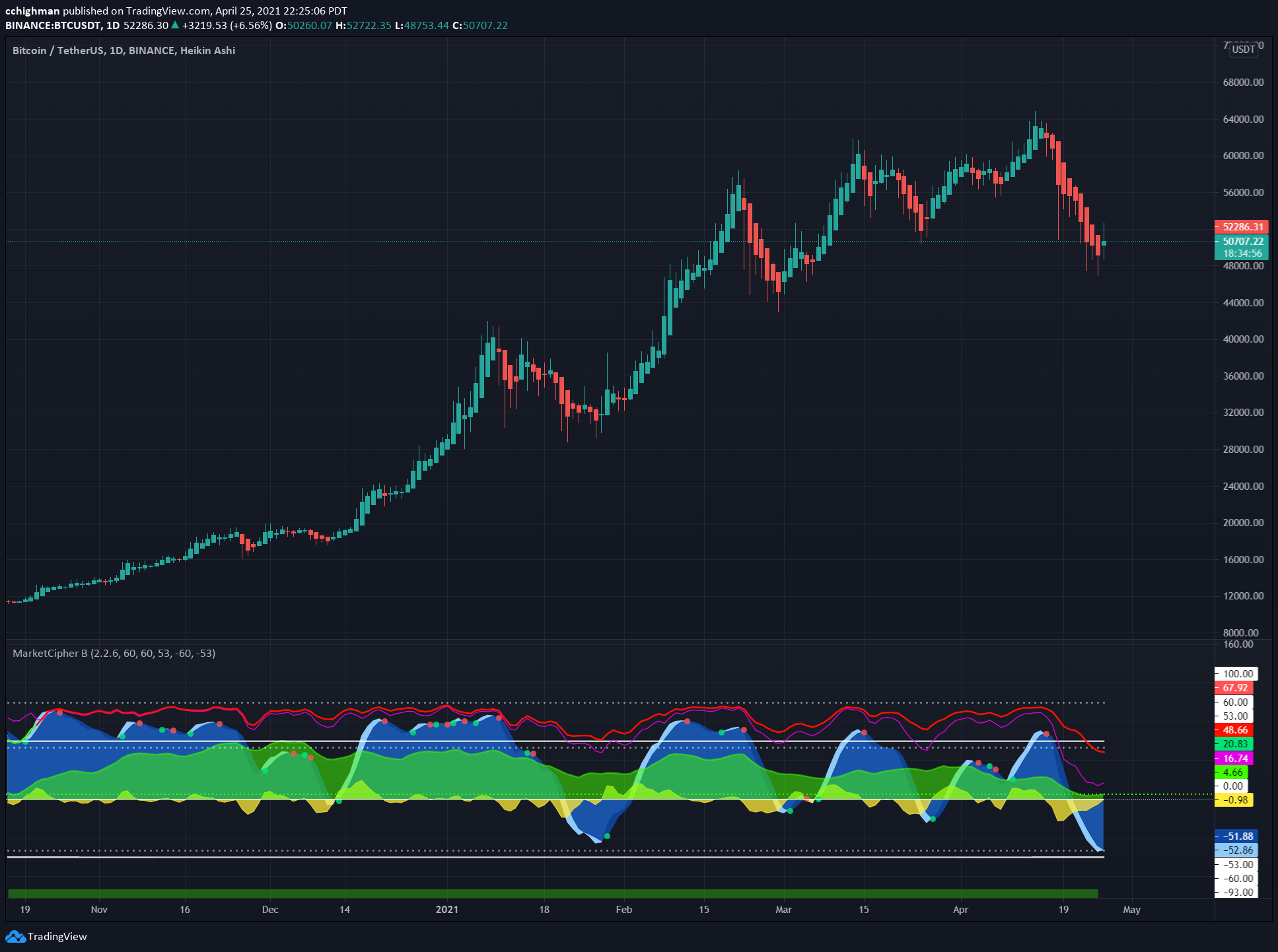Click the green 20.83 value tag
Viewport: 1278px width, 952px height.
click(1234, 744)
